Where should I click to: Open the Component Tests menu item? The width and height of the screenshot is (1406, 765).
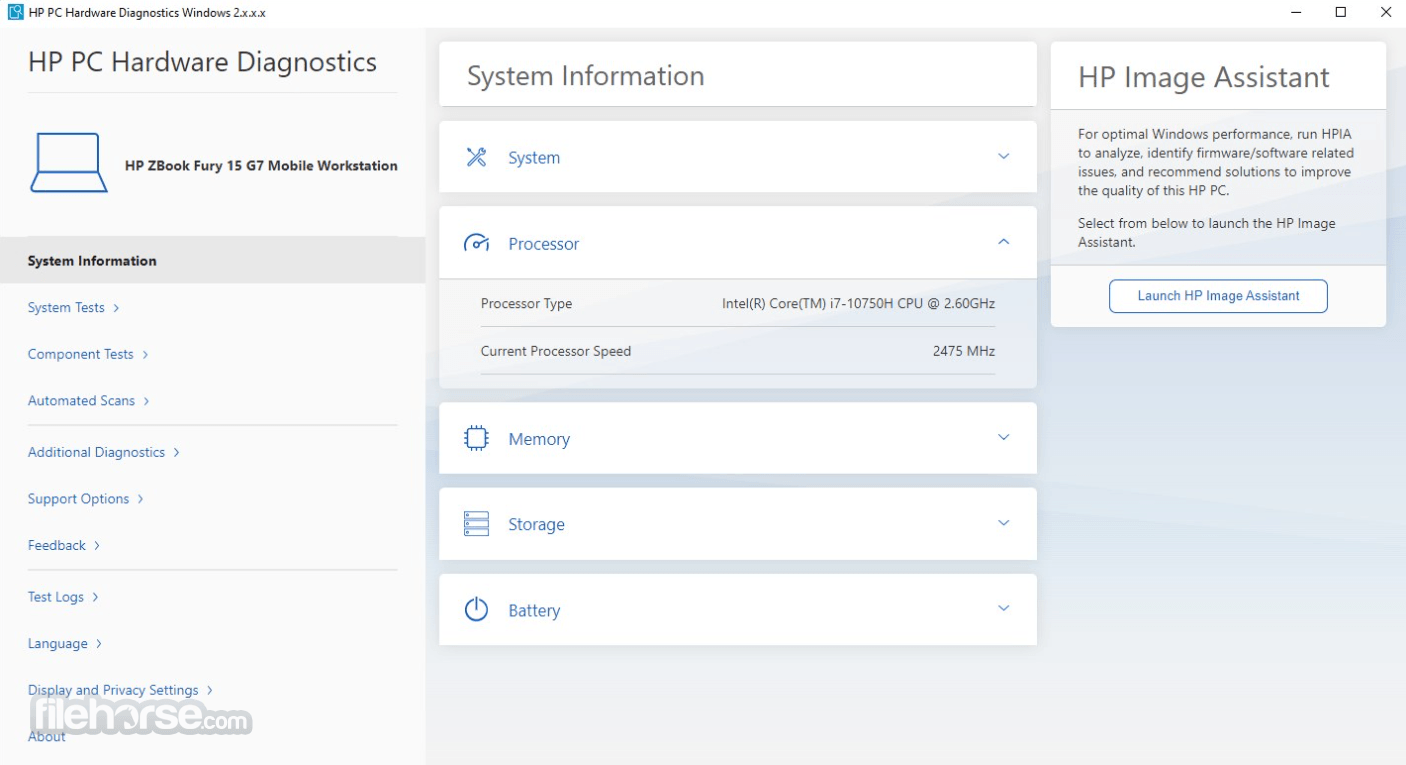coord(81,354)
